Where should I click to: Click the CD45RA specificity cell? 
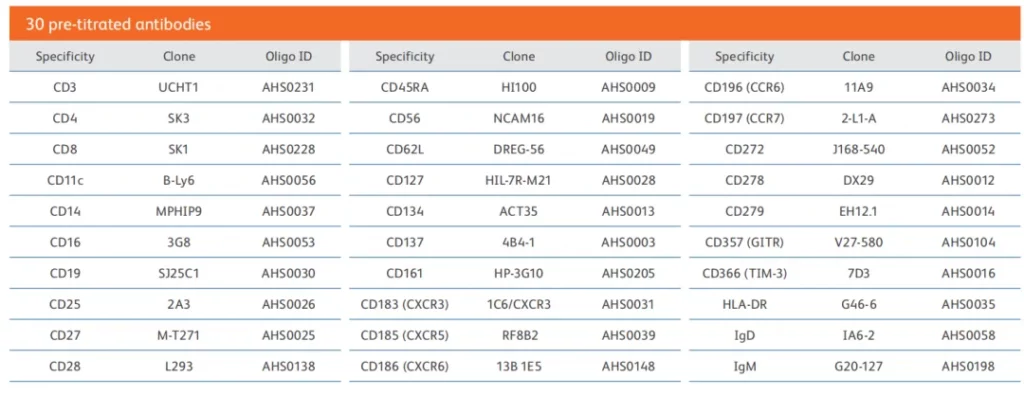point(405,87)
